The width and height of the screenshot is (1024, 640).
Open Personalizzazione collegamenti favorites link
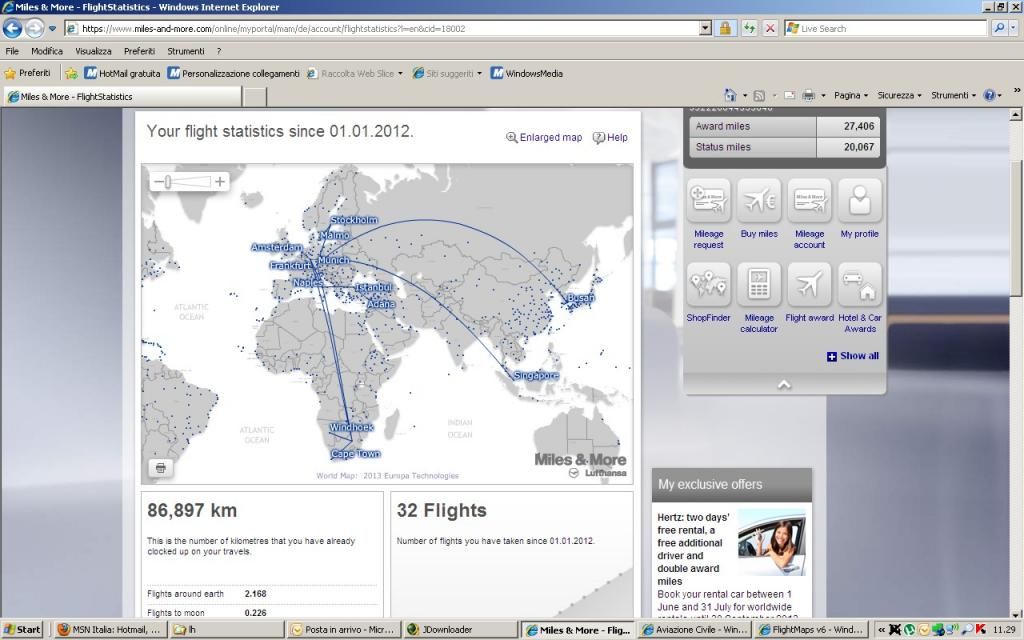233,73
